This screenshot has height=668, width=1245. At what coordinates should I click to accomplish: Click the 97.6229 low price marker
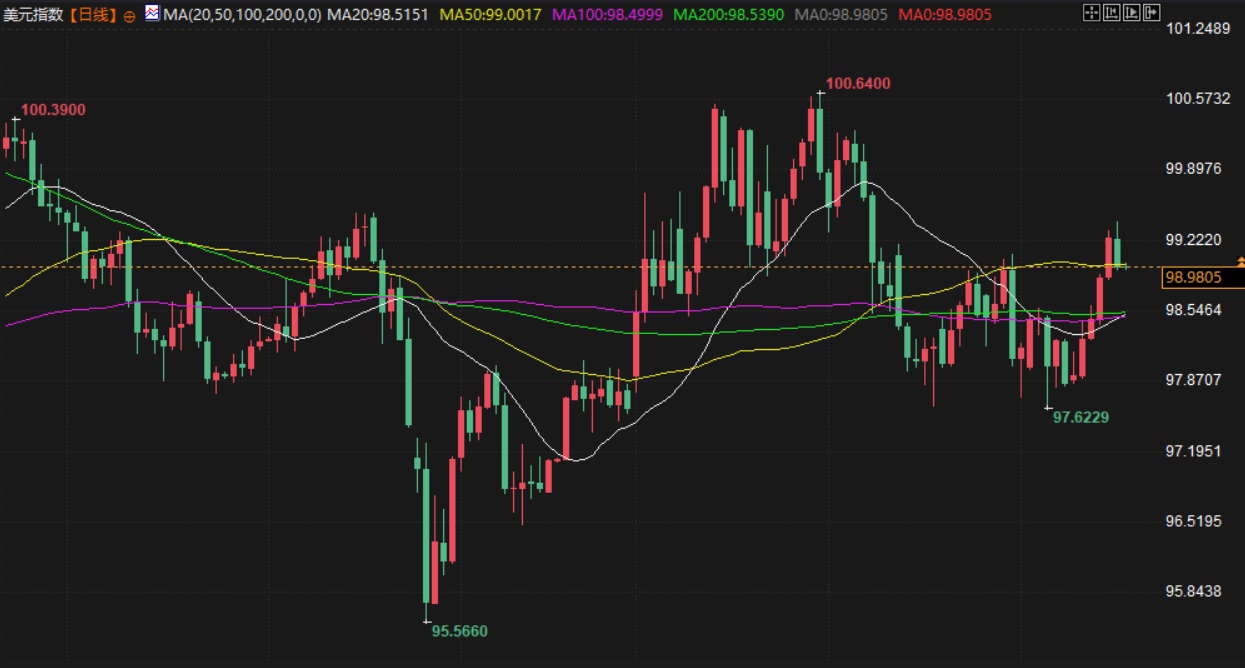pos(1081,416)
